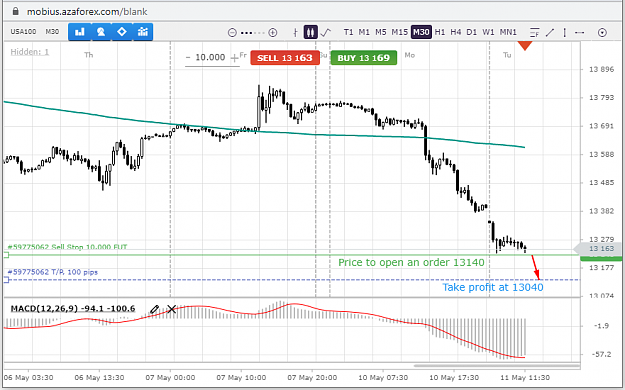The image size is (625, 390).
Task: Select the H1 timeframe
Action: click(x=440, y=32)
